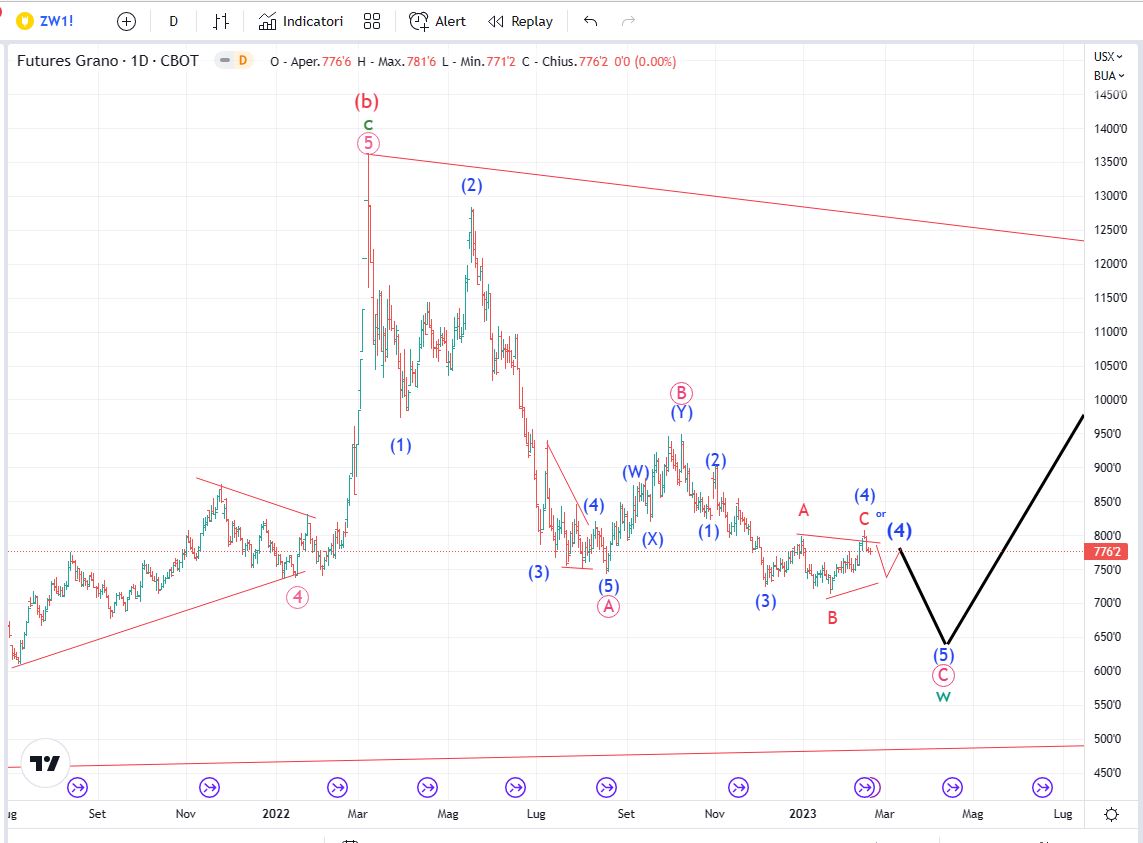
Task: Open the bar chart style selector
Action: coord(221,21)
